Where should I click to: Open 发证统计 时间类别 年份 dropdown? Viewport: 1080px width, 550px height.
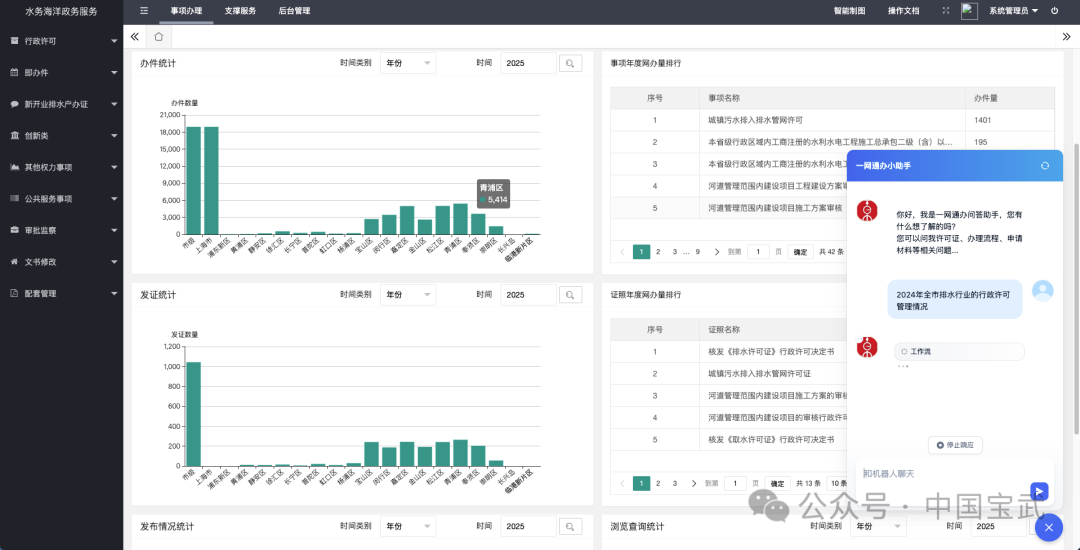pos(408,295)
